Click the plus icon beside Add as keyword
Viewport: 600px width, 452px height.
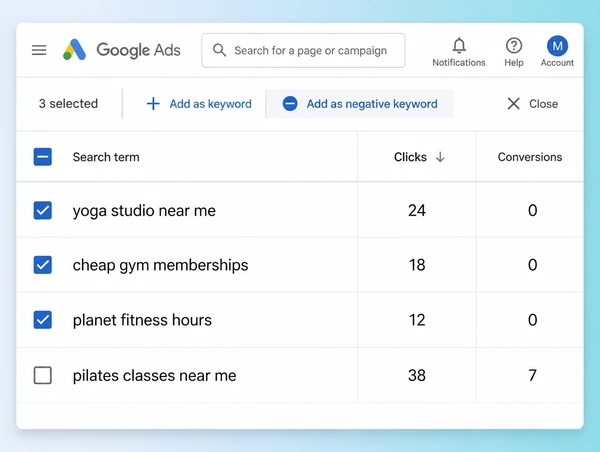[x=153, y=104]
